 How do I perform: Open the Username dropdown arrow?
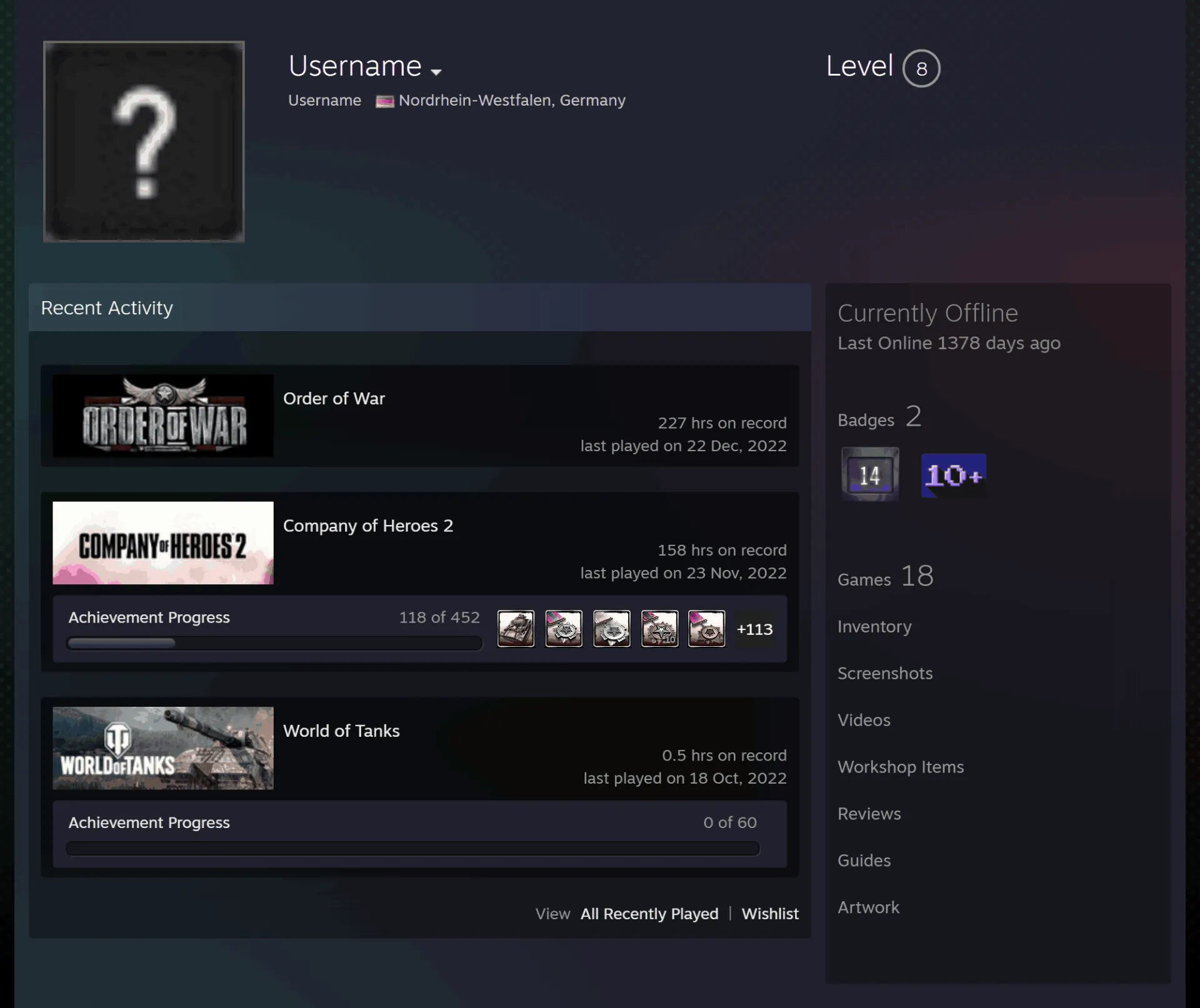click(436, 72)
